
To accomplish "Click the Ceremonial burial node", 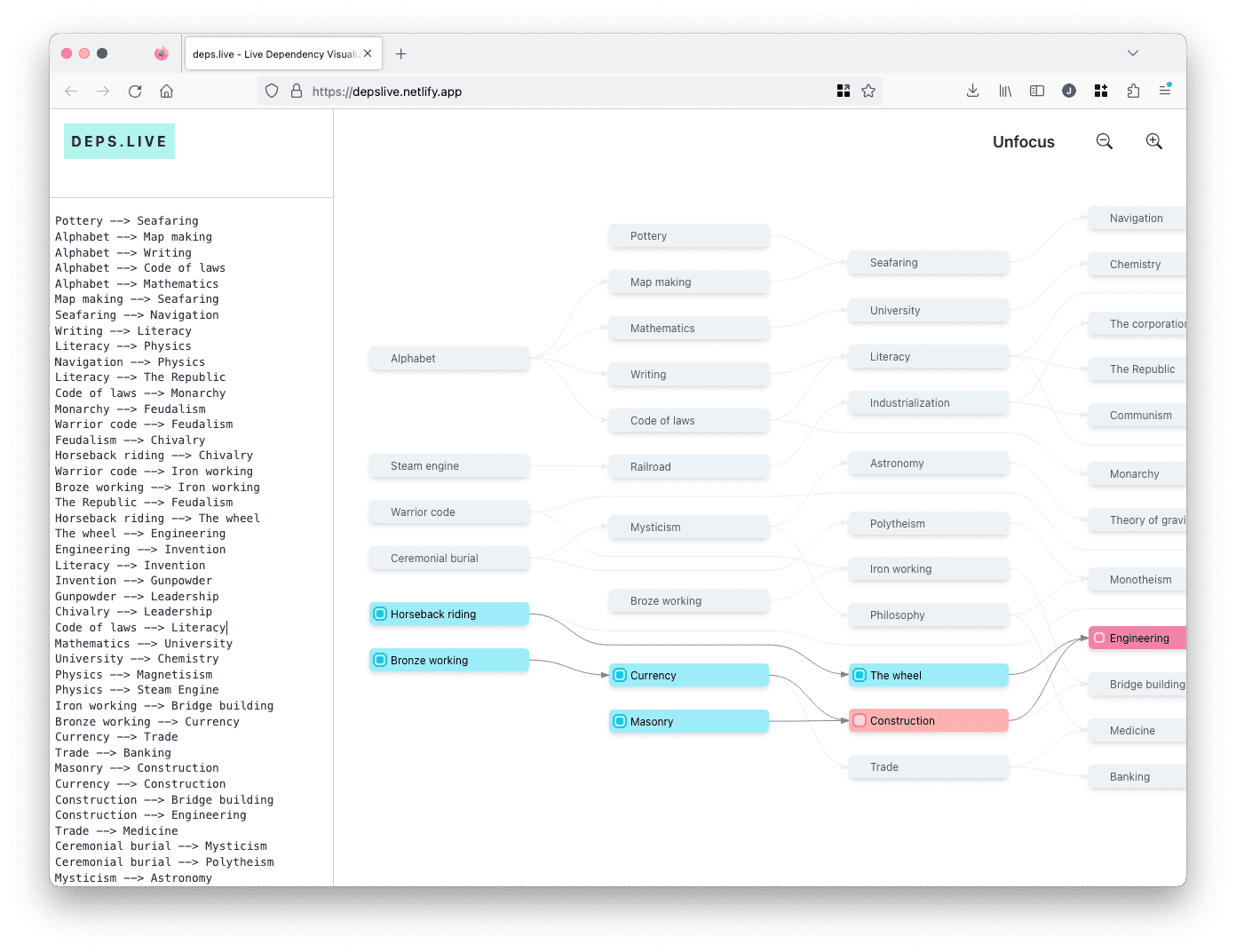I will click(x=449, y=558).
